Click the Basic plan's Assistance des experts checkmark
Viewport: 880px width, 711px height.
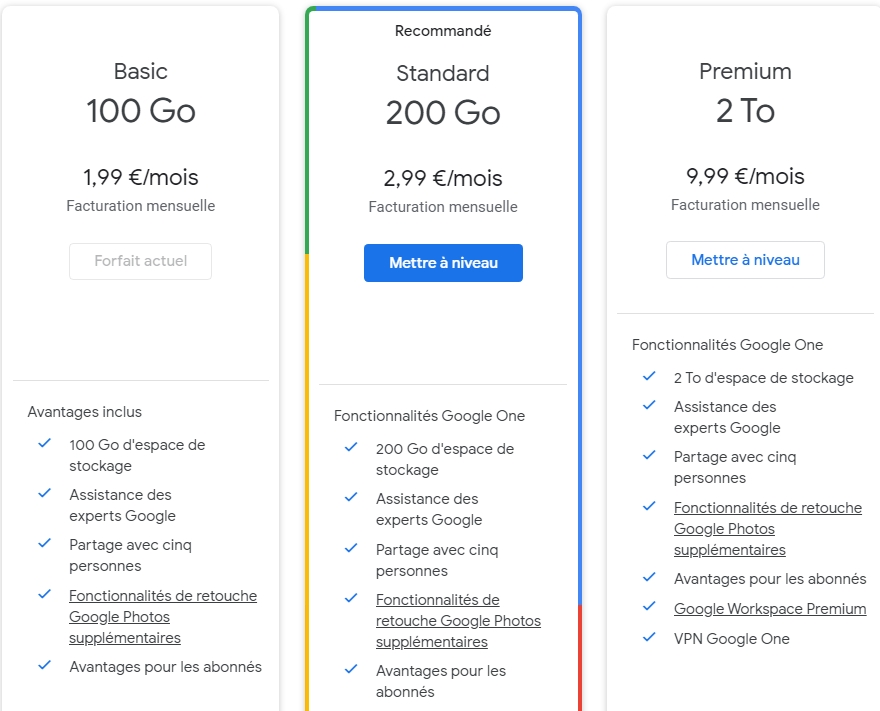[45, 493]
